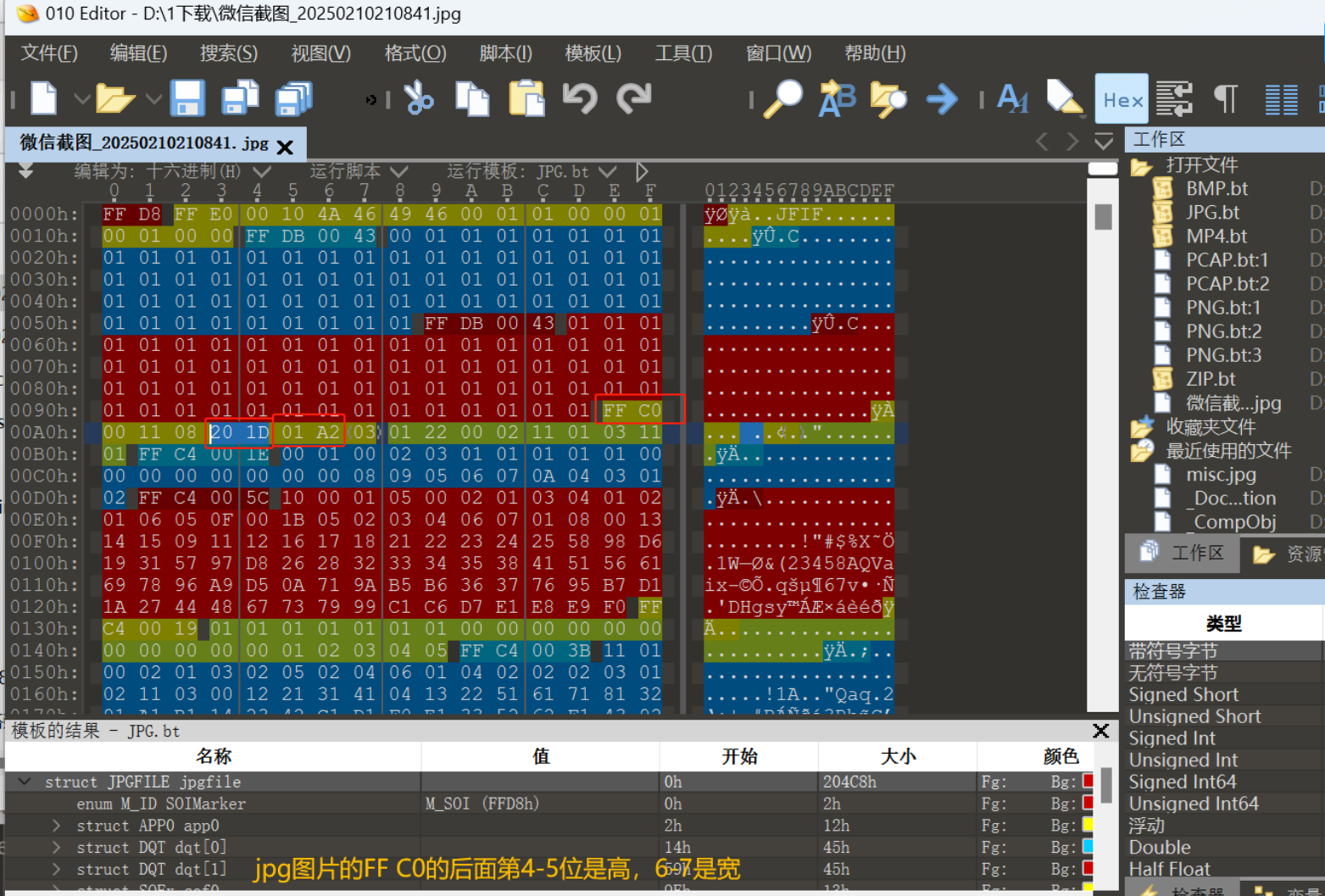Image resolution: width=1325 pixels, height=896 pixels.
Task: Select JPG.bt in workspace list
Action: [1212, 212]
